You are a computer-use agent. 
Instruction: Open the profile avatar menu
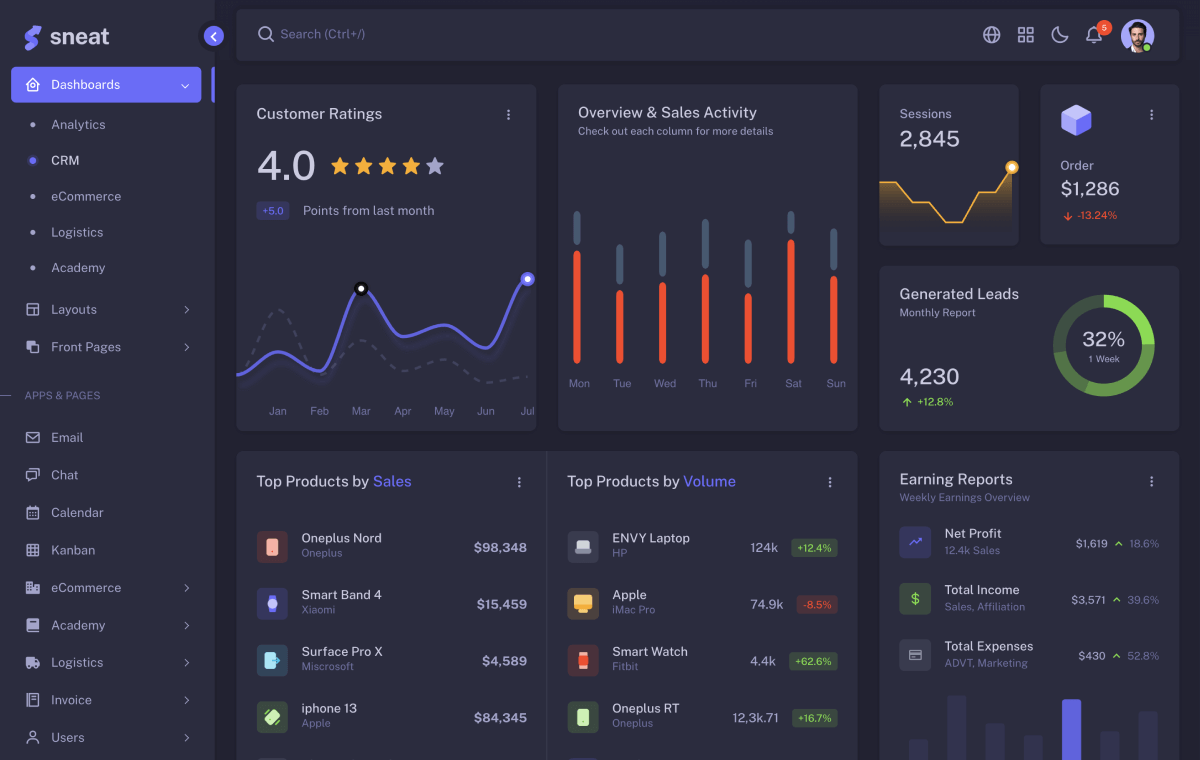[x=1137, y=34]
